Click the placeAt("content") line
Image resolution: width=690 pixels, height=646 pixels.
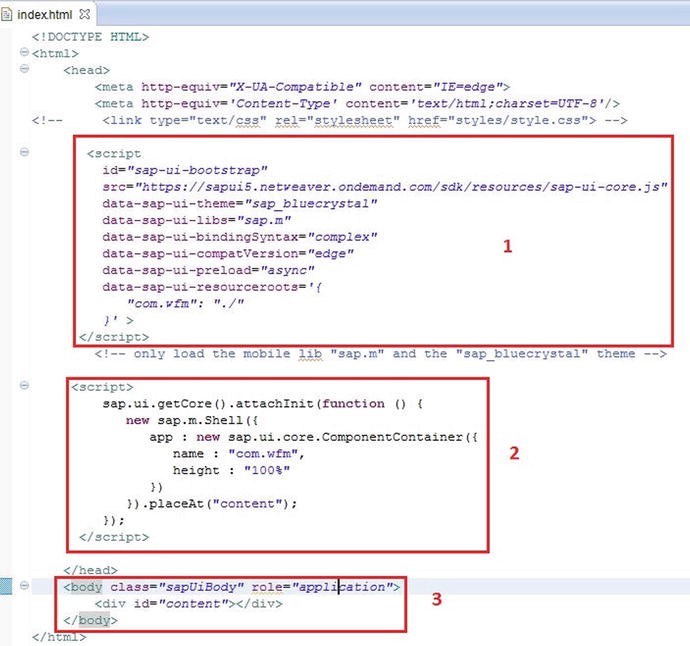(x=212, y=504)
